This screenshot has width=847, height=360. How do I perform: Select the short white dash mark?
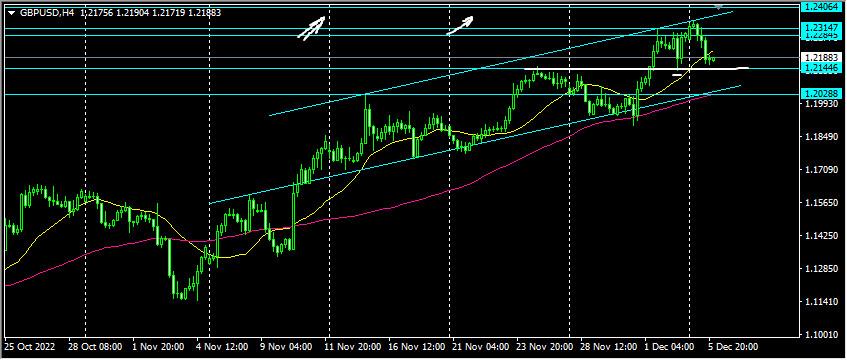pyautogui.click(x=677, y=75)
